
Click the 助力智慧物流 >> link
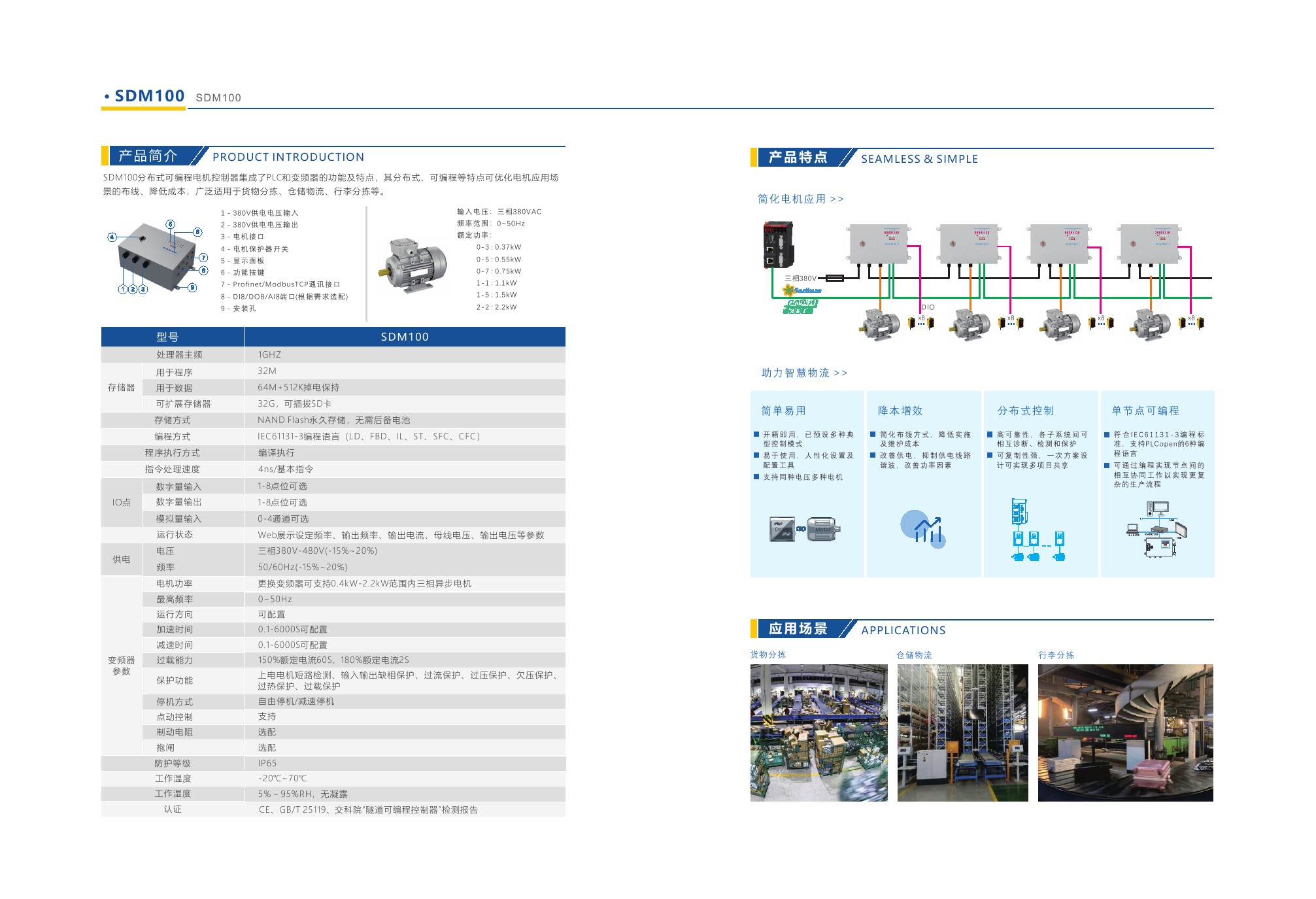pos(804,373)
